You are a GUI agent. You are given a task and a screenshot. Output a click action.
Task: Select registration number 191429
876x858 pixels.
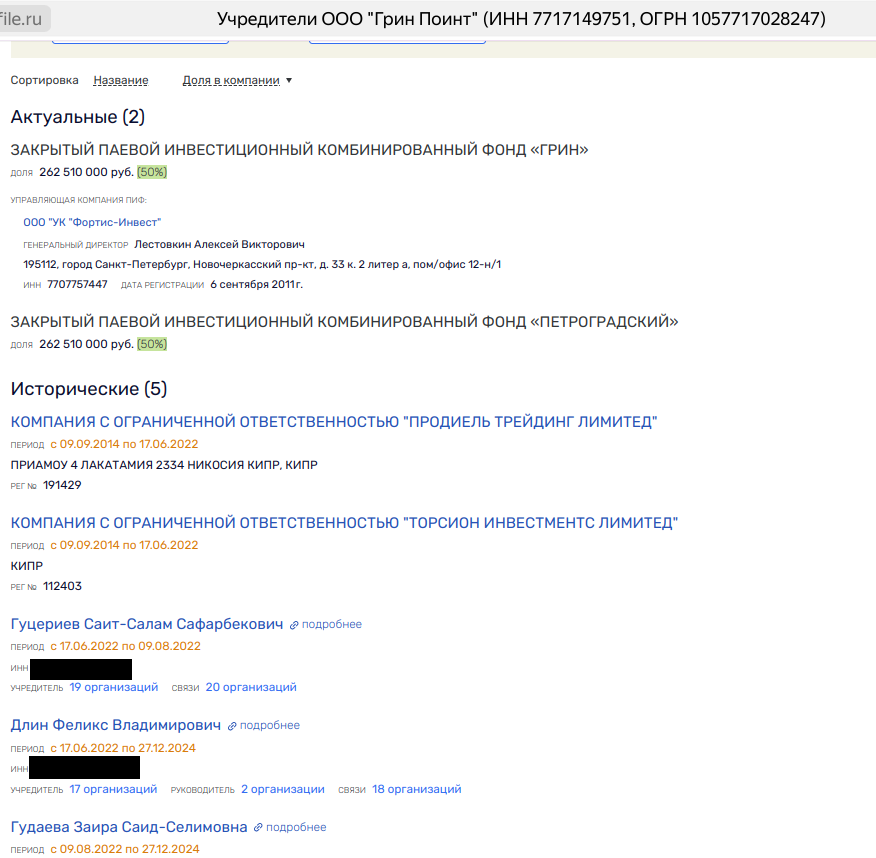[62, 485]
